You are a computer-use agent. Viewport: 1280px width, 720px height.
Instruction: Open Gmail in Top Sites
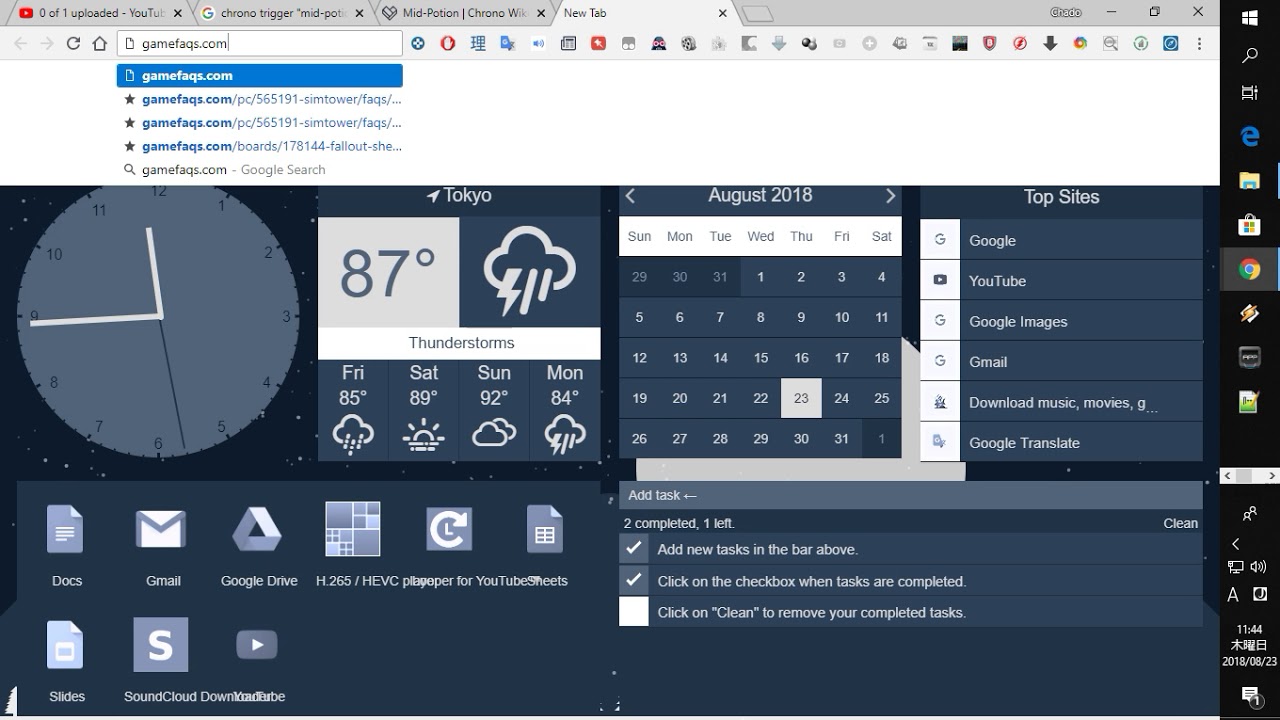[1061, 362]
